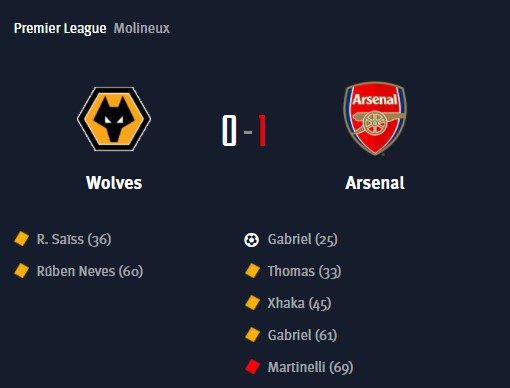510x388 pixels.
Task: Click the Arsenal club crest
Action: coord(375,119)
